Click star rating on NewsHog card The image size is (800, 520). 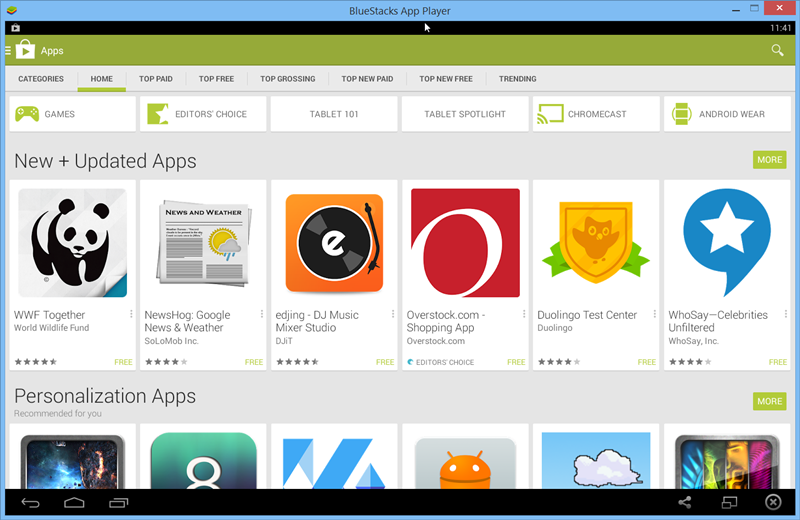click(x=166, y=362)
